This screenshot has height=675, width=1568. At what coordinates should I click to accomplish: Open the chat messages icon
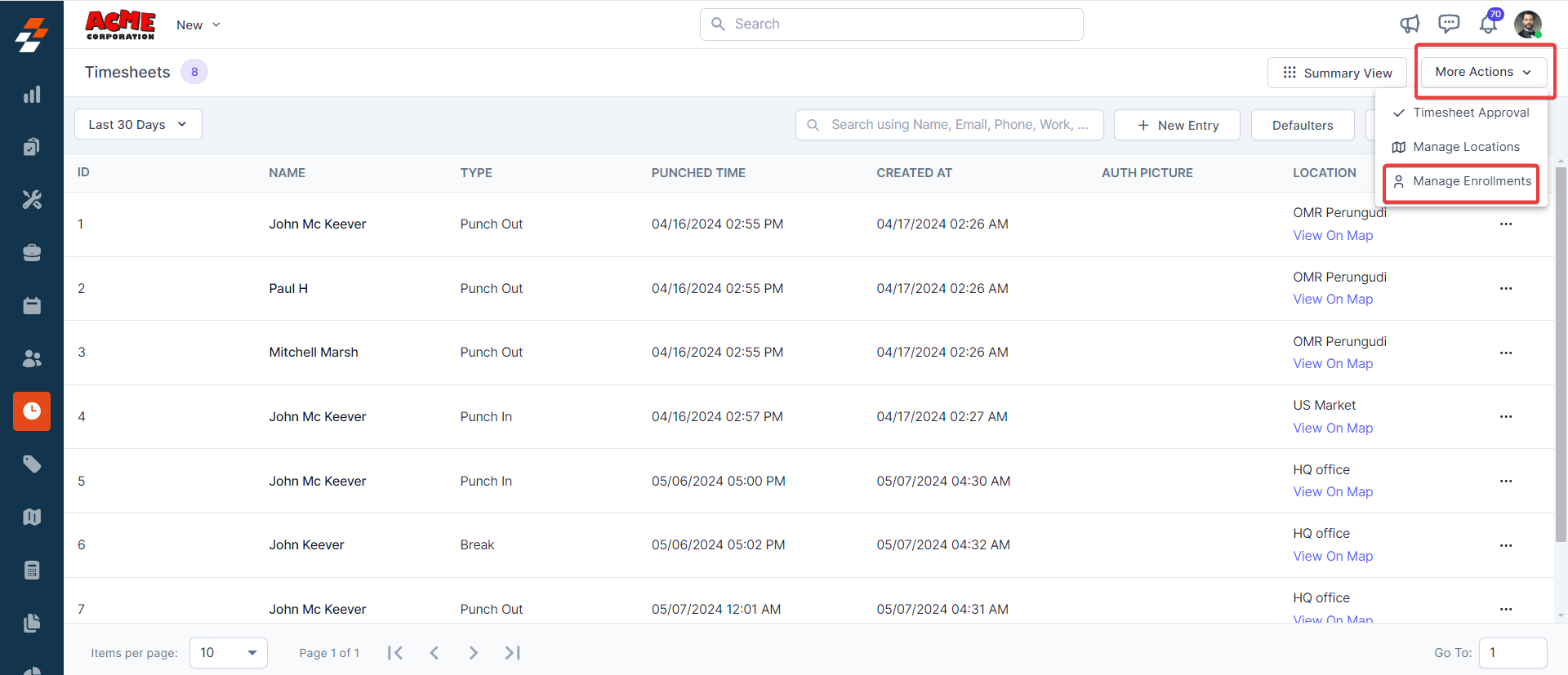[x=1449, y=24]
